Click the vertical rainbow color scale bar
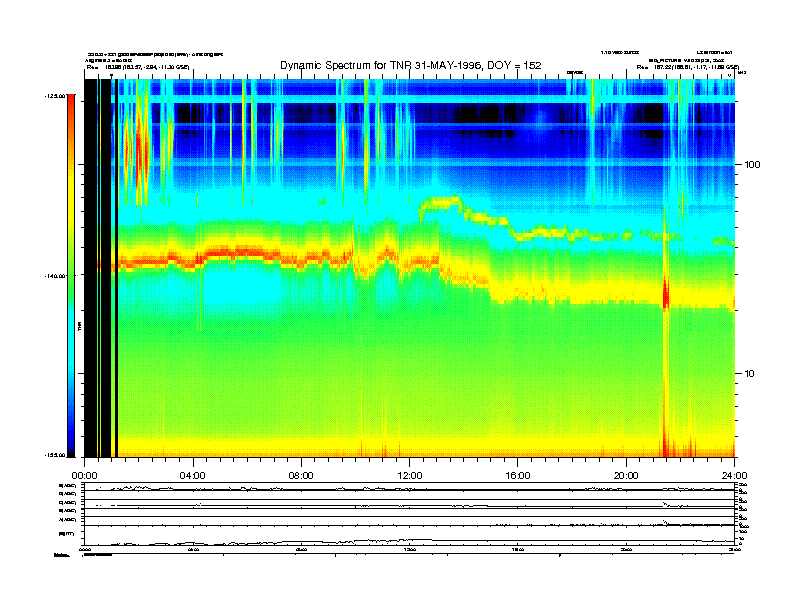Viewport: 792px width, 612px height. (71, 276)
